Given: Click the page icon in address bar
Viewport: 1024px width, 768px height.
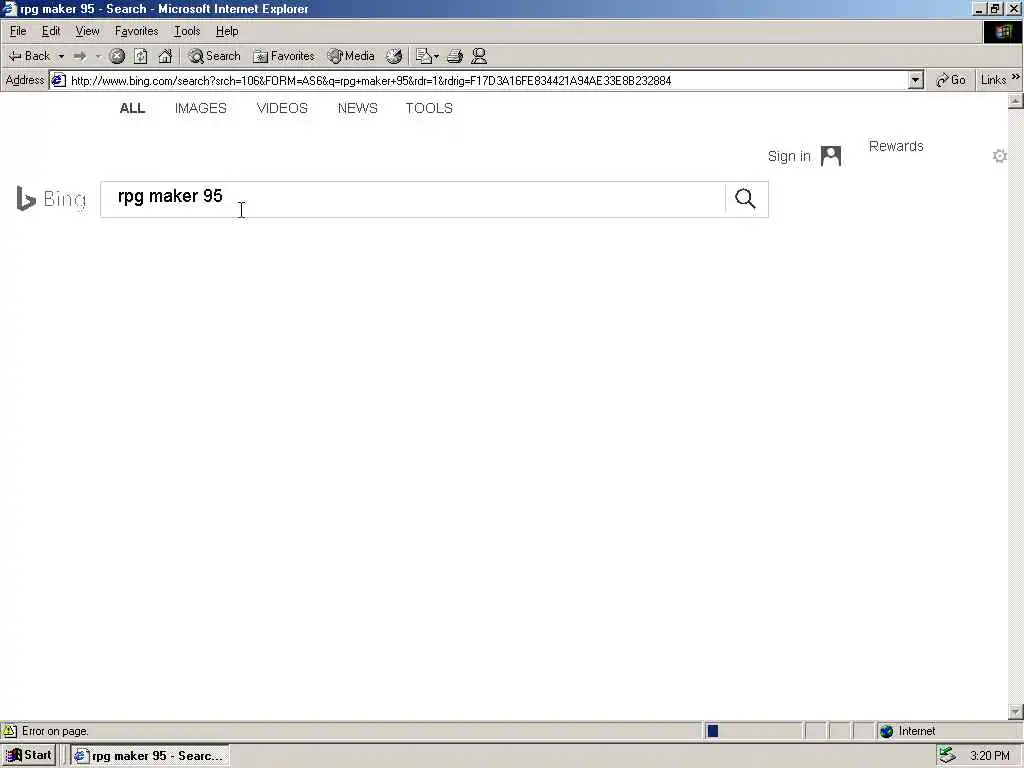Looking at the screenshot, I should pos(59,80).
